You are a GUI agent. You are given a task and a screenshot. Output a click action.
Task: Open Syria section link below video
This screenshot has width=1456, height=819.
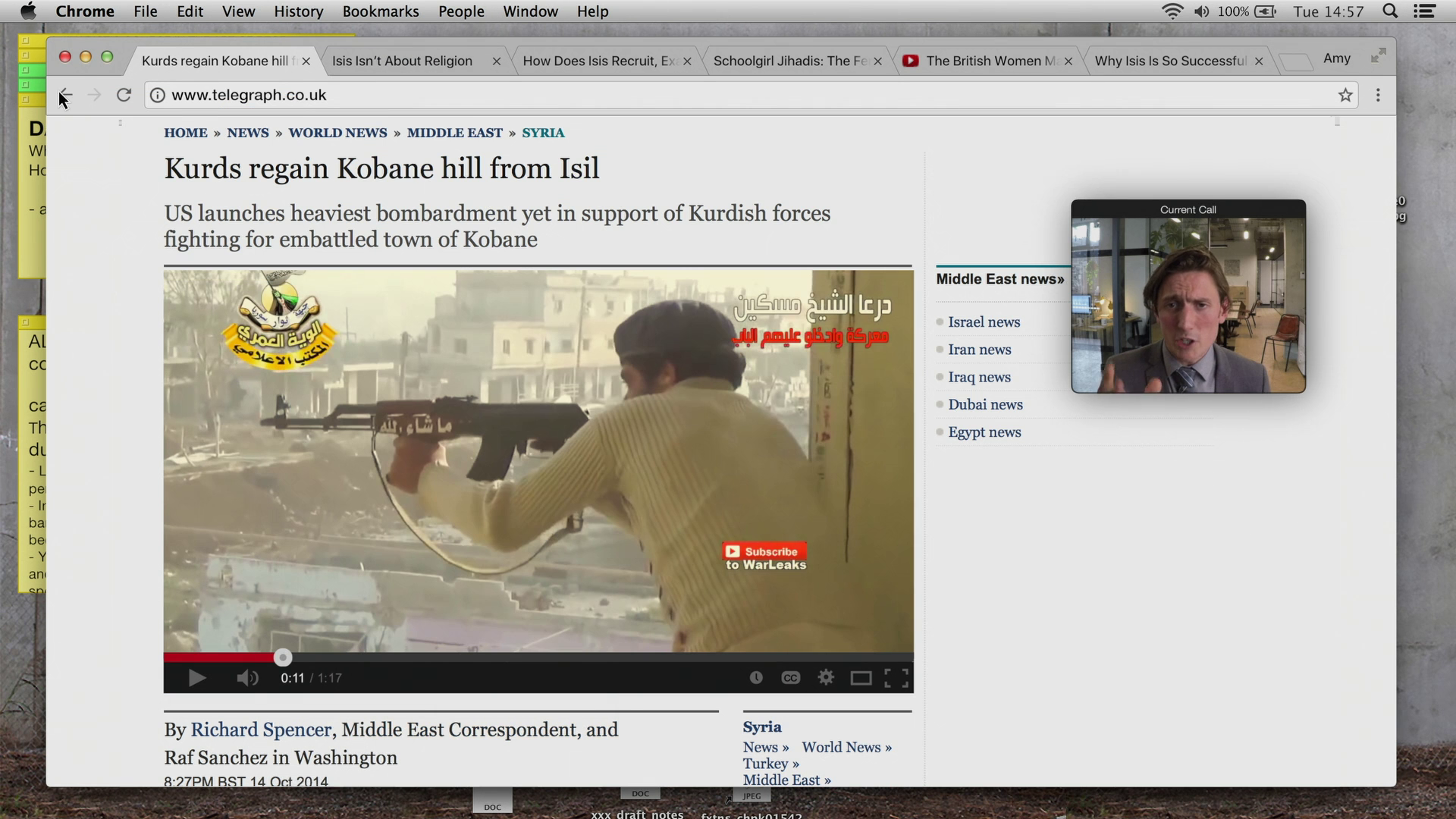point(762,726)
